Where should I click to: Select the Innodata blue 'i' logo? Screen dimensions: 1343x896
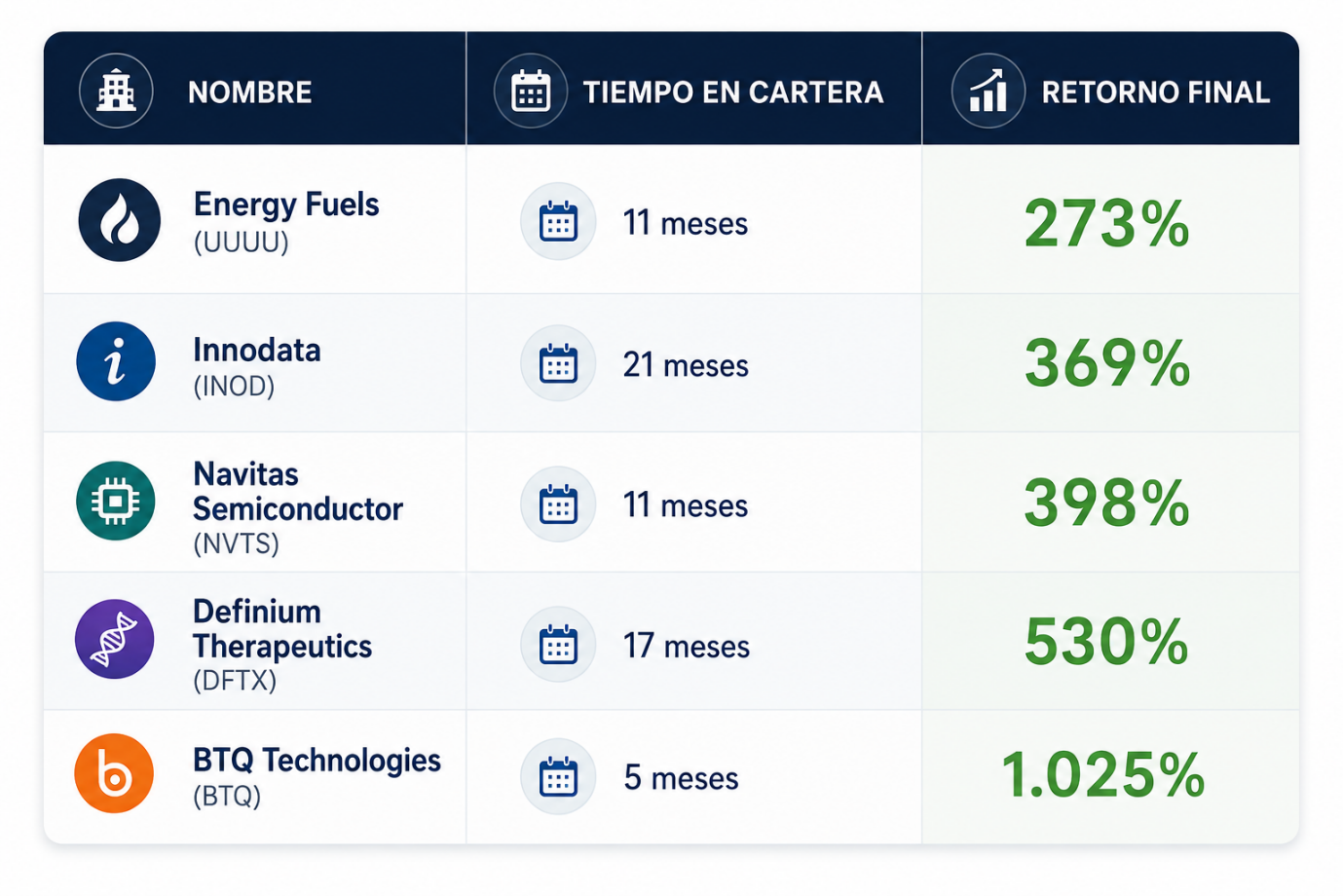point(116,362)
